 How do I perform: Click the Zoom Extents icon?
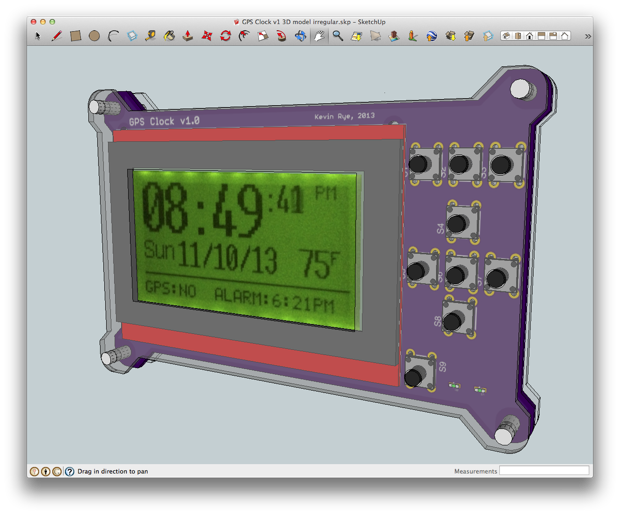[x=357, y=36]
